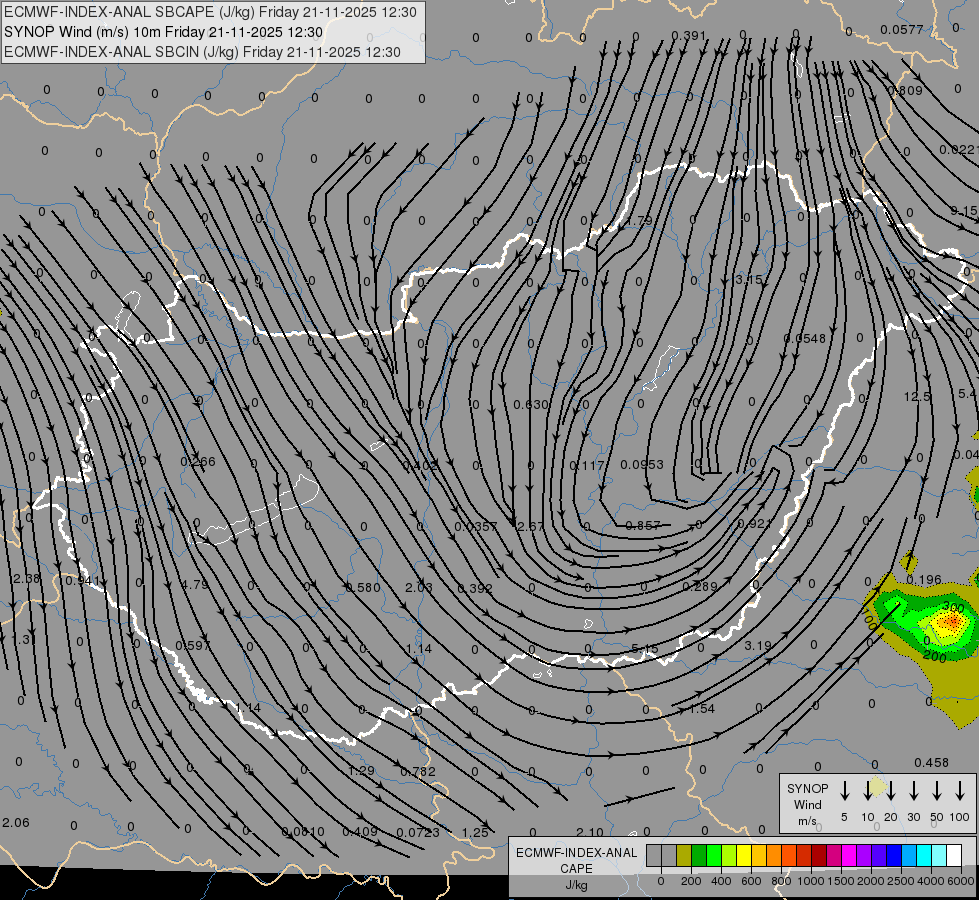Click the 5 m/s wind arrow in legend
The width and height of the screenshot is (979, 900).
tap(845, 791)
